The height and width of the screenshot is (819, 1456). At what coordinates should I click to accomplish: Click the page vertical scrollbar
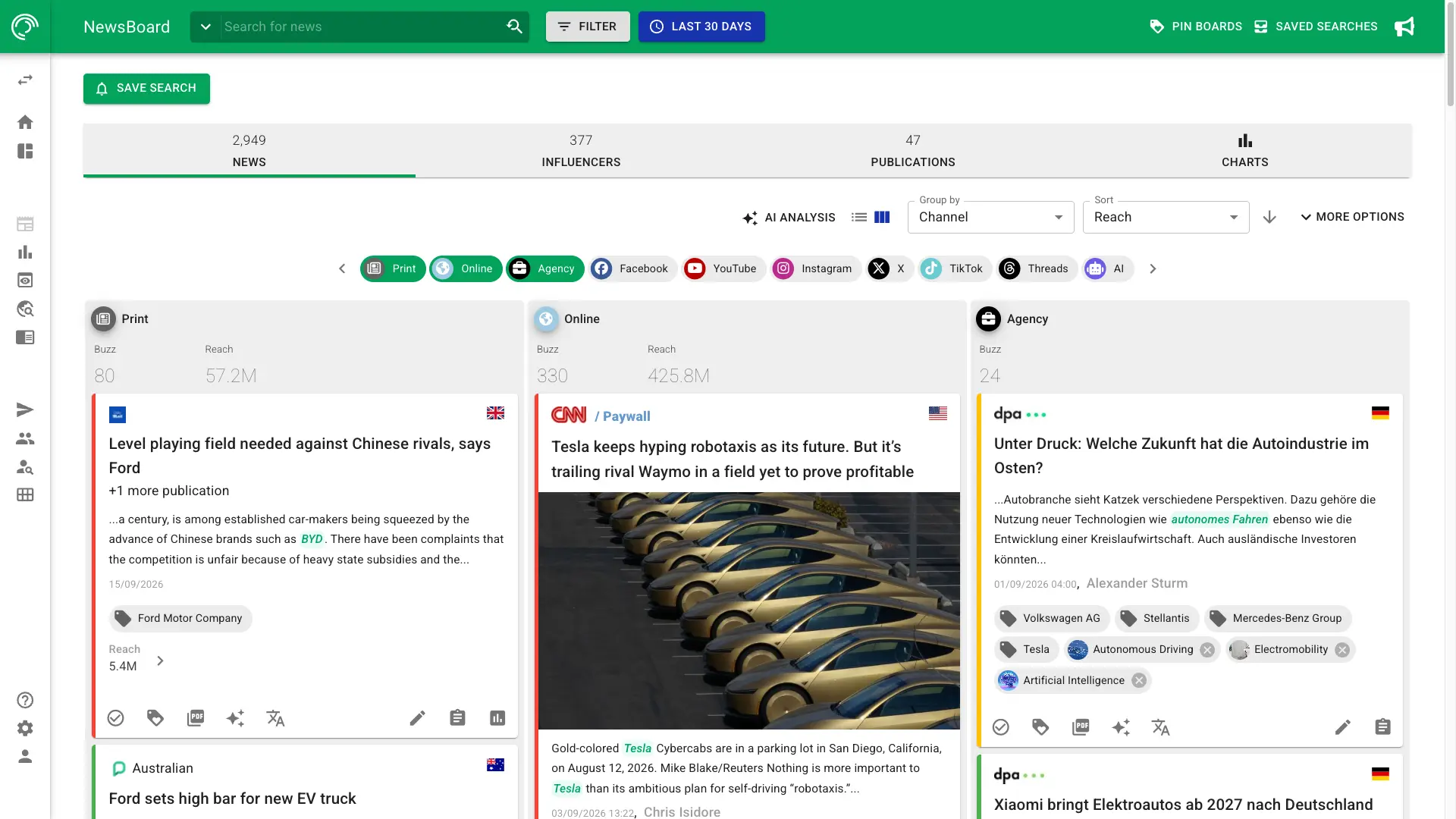[1450, 53]
